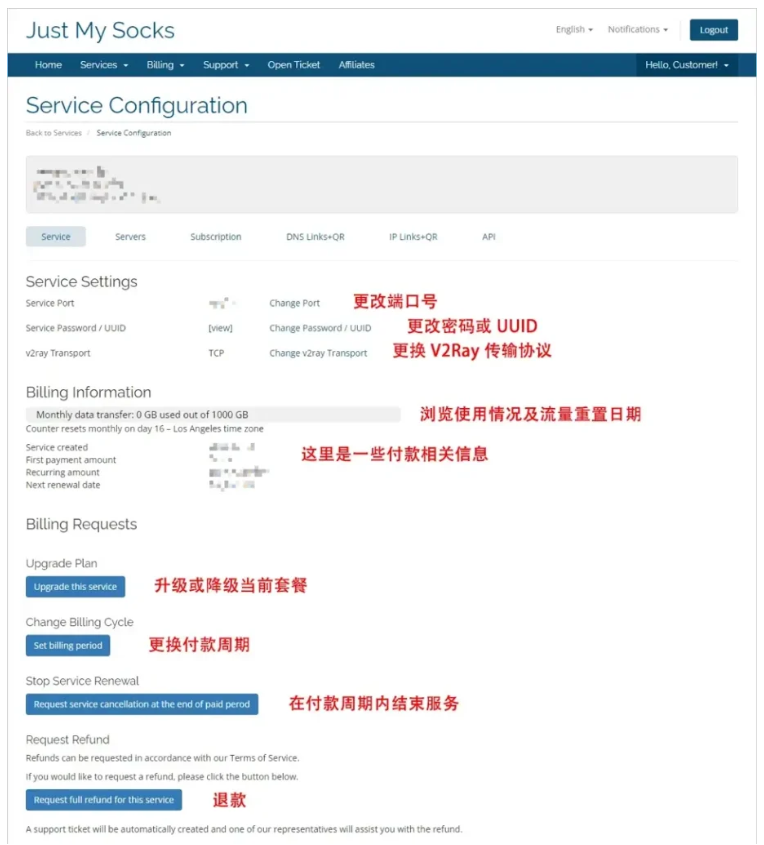Click the Service Port label
The height and width of the screenshot is (845, 764).
tap(50, 303)
